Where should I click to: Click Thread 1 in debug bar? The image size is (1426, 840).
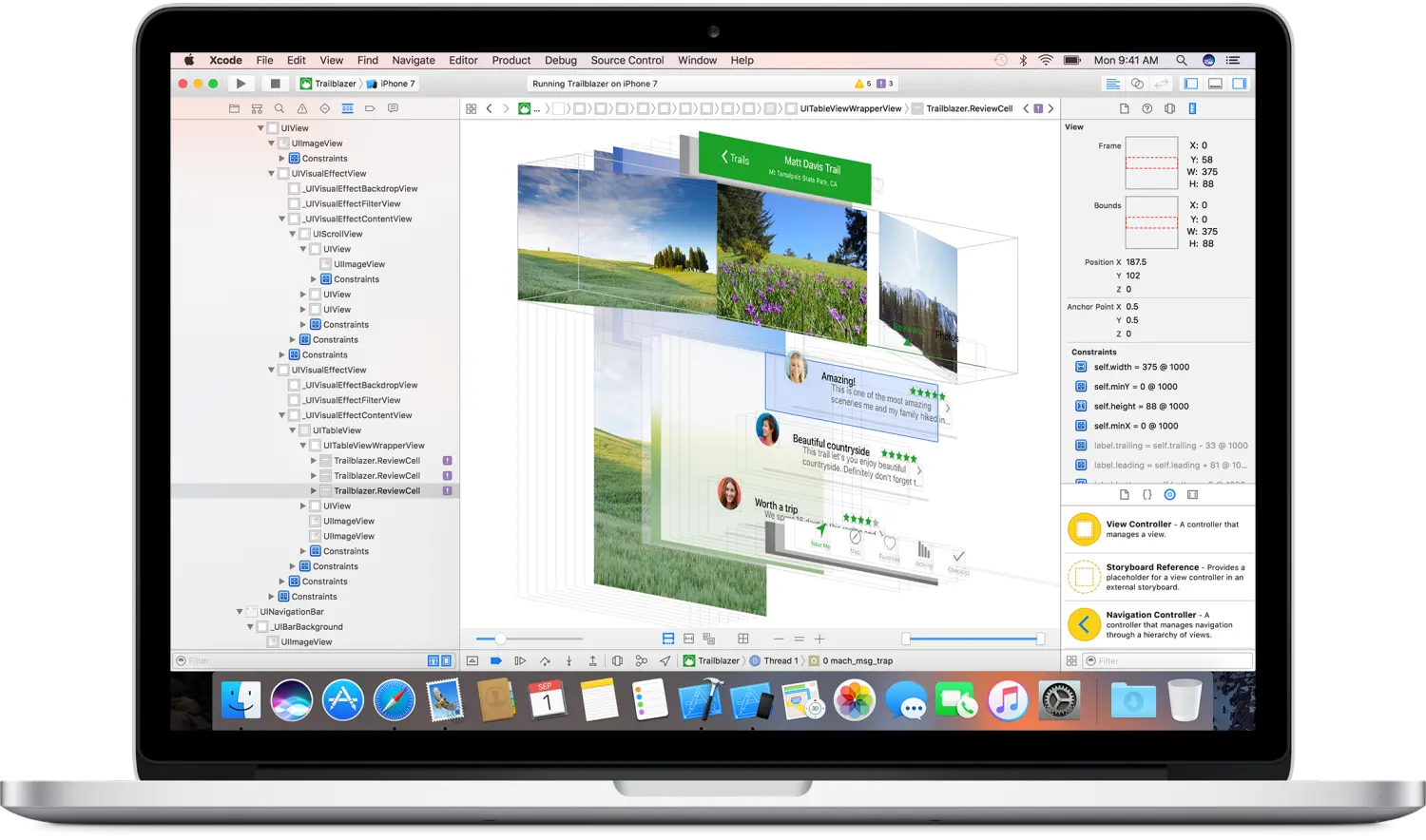click(775, 660)
